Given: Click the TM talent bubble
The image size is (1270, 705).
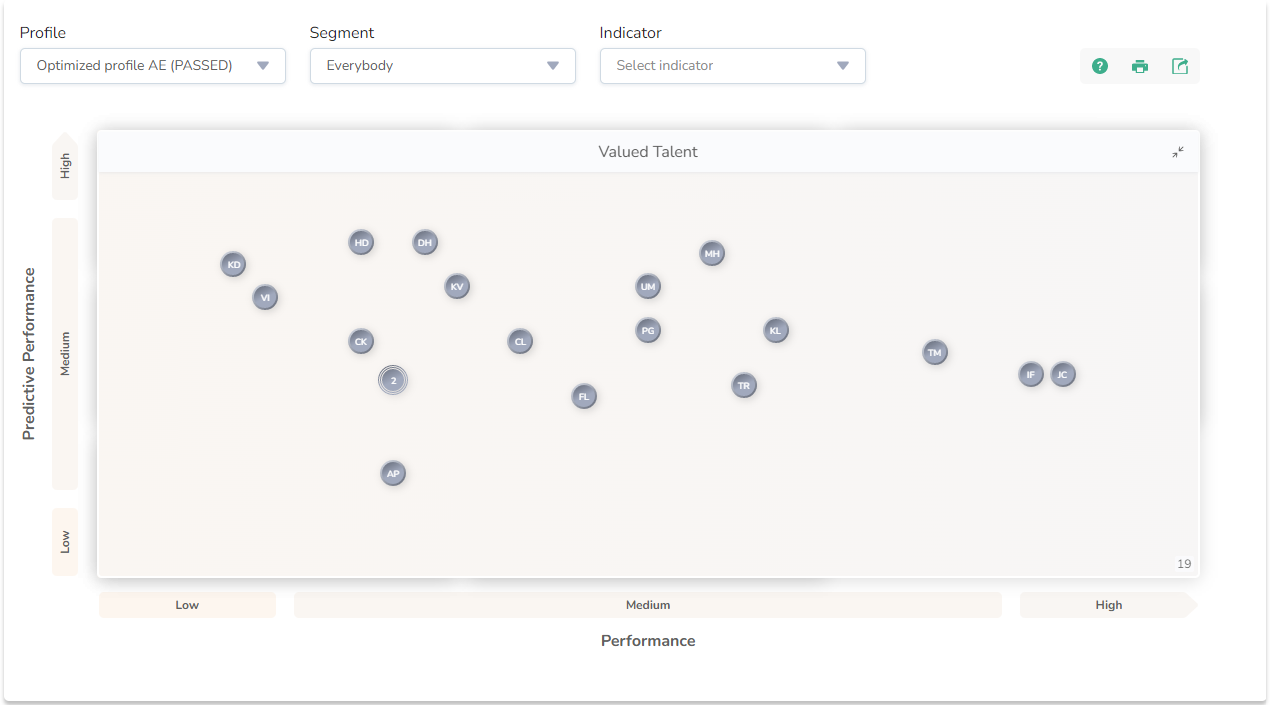Looking at the screenshot, I should point(934,353).
